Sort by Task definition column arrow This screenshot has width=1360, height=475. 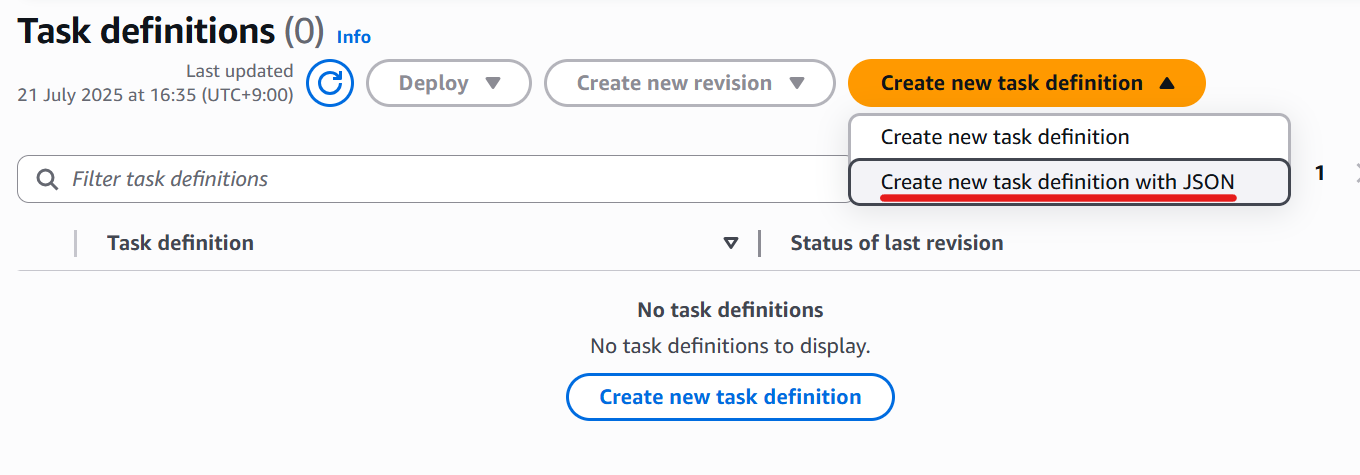(731, 243)
